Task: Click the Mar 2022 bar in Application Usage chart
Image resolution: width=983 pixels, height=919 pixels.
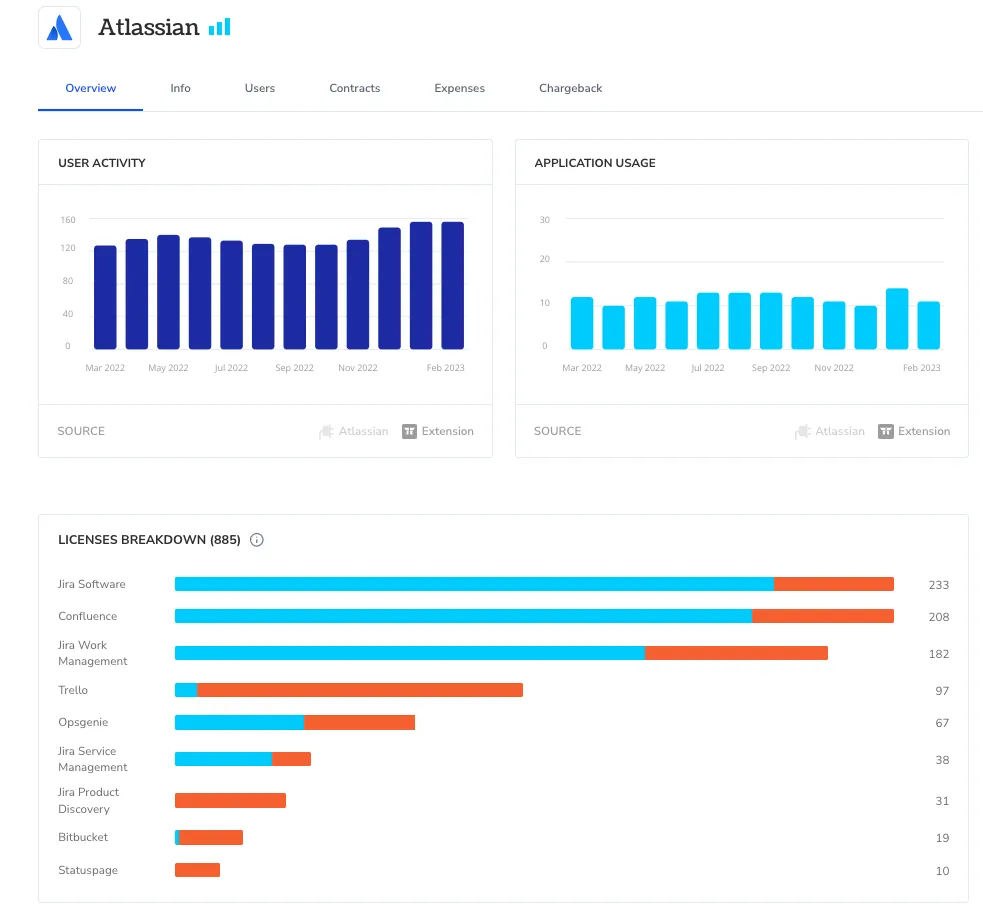Action: tap(582, 323)
